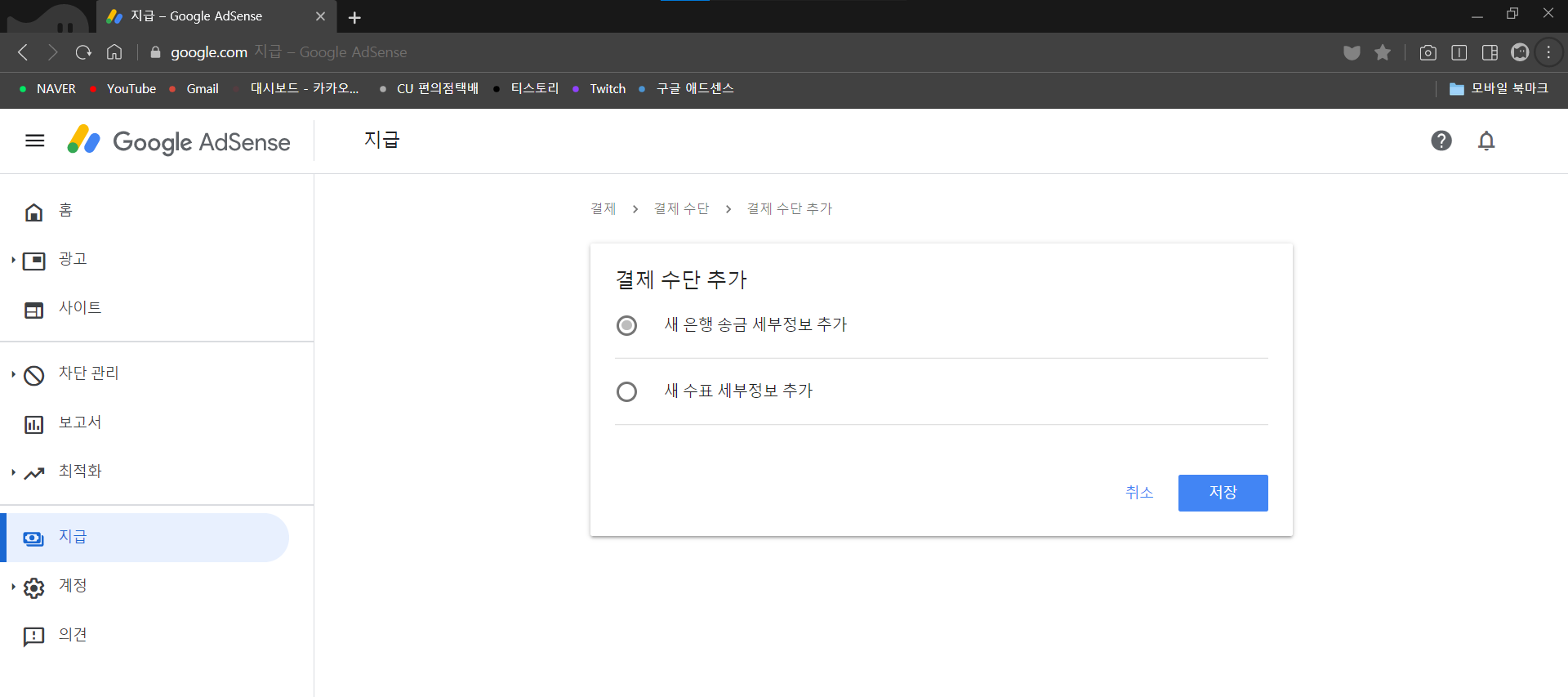Click the 지급 payments money icon
Screen dimensions: 1568x697
33,538
